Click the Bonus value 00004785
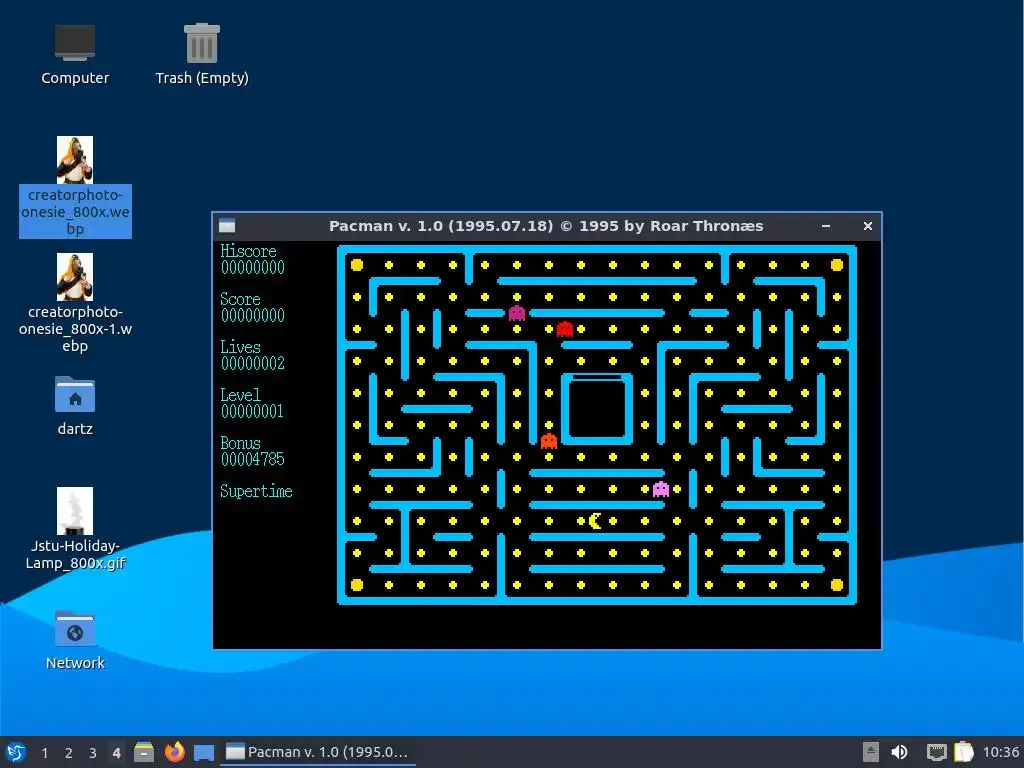The image size is (1024, 768). click(253, 459)
